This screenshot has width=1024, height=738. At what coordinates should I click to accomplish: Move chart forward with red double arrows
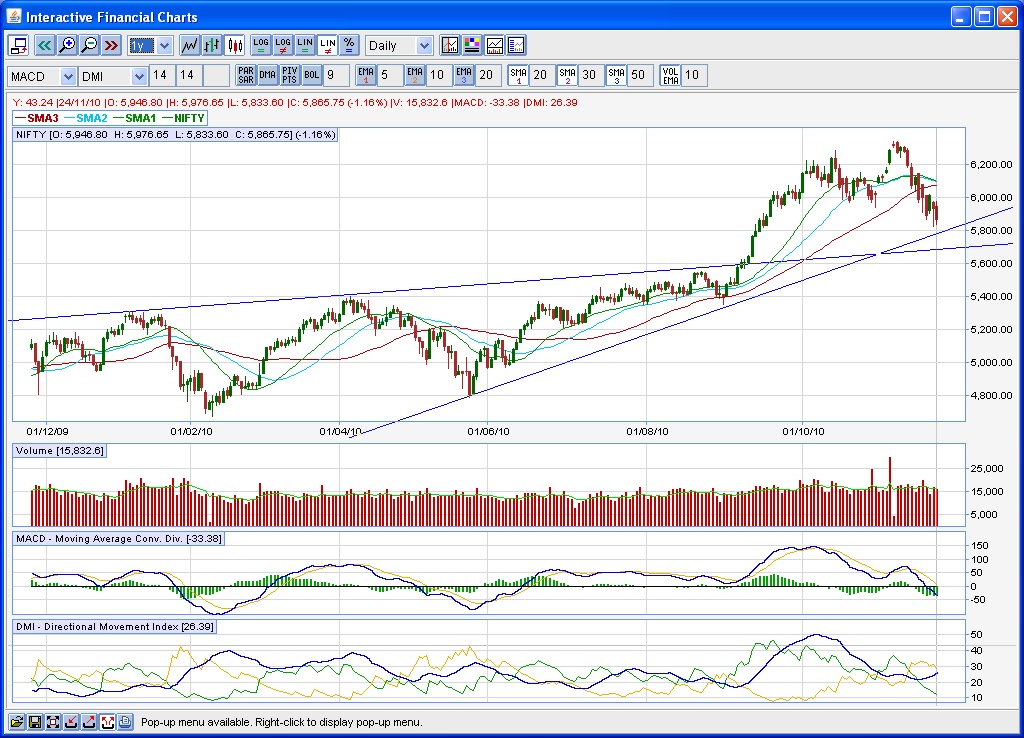(112, 45)
